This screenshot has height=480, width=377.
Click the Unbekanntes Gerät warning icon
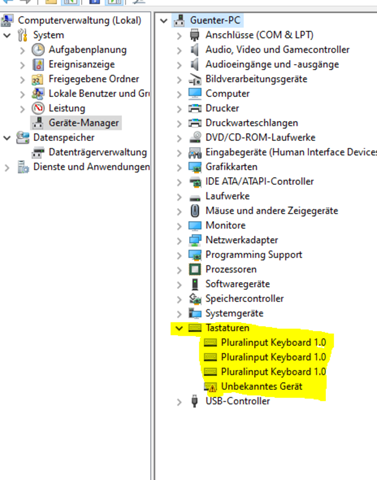point(210,387)
